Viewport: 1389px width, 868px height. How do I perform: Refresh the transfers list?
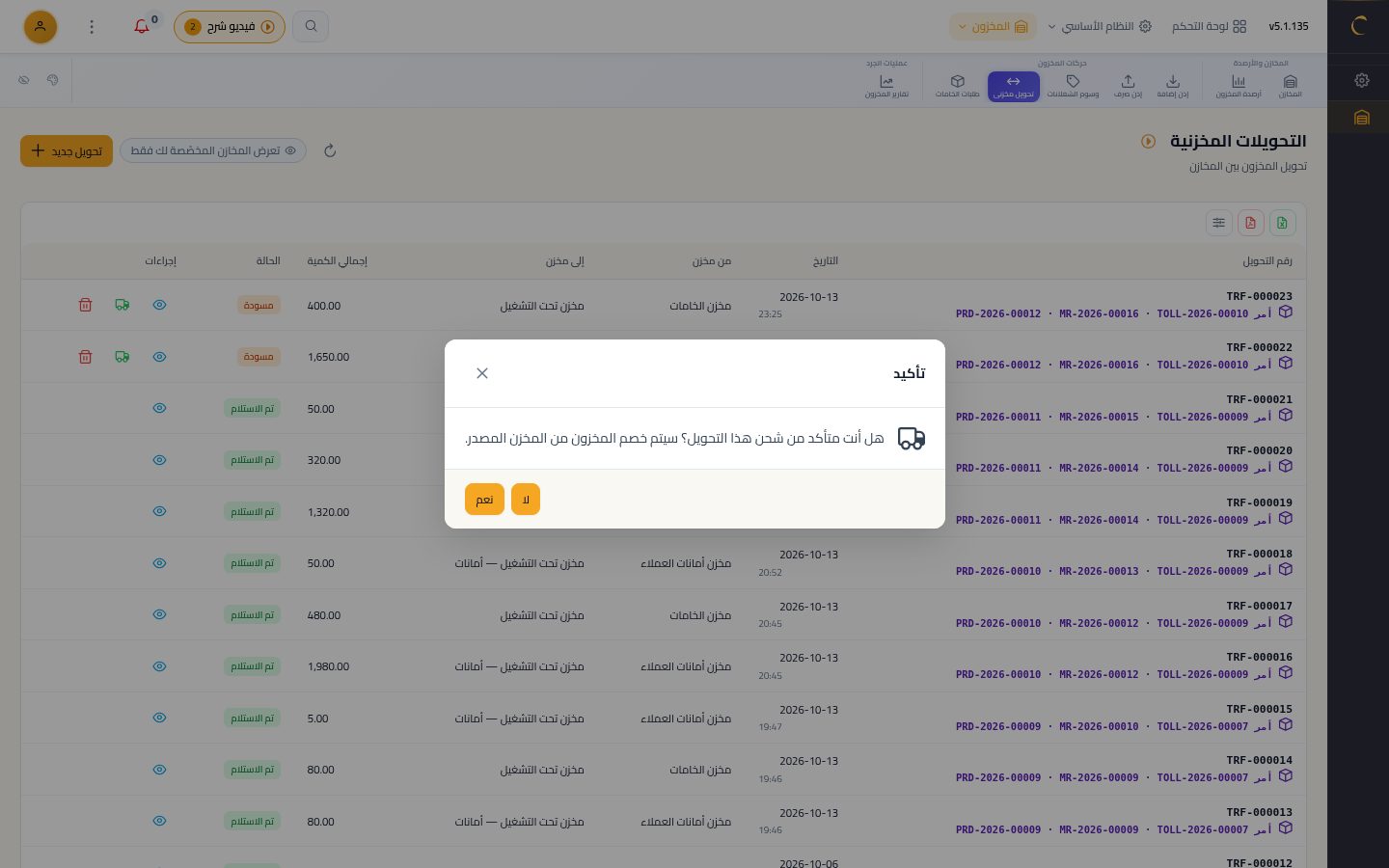[330, 150]
